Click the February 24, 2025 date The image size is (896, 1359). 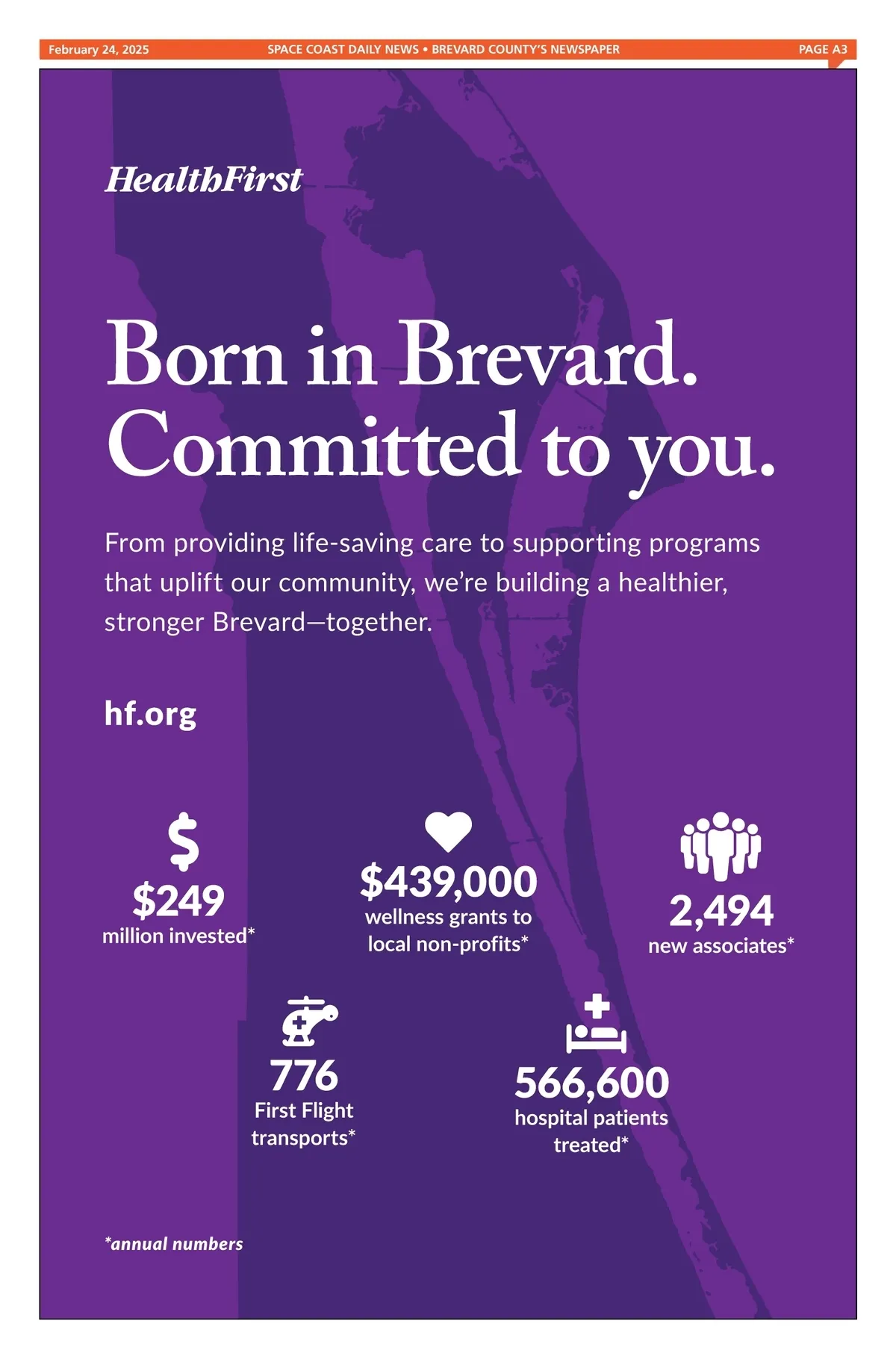click(x=99, y=49)
